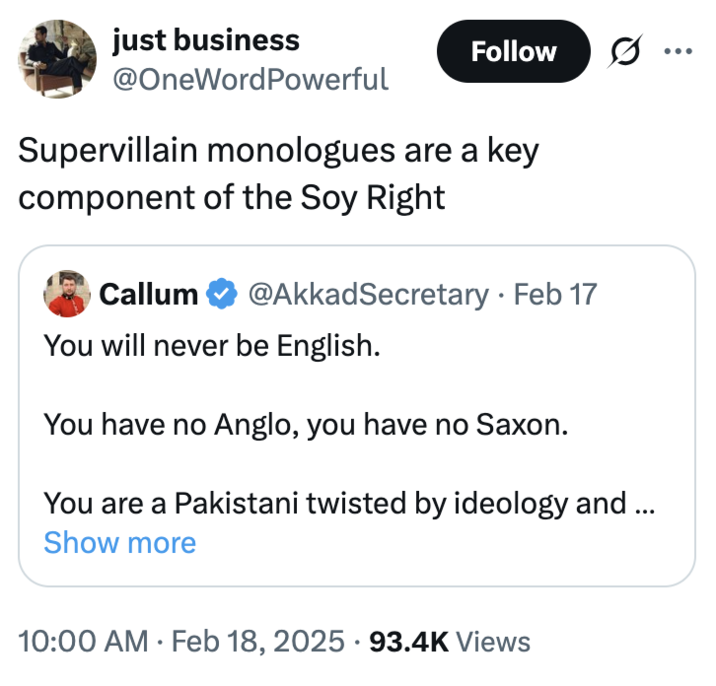Open the @OneWordPowerful handle link
This screenshot has height=686, width=716.
click(x=250, y=78)
